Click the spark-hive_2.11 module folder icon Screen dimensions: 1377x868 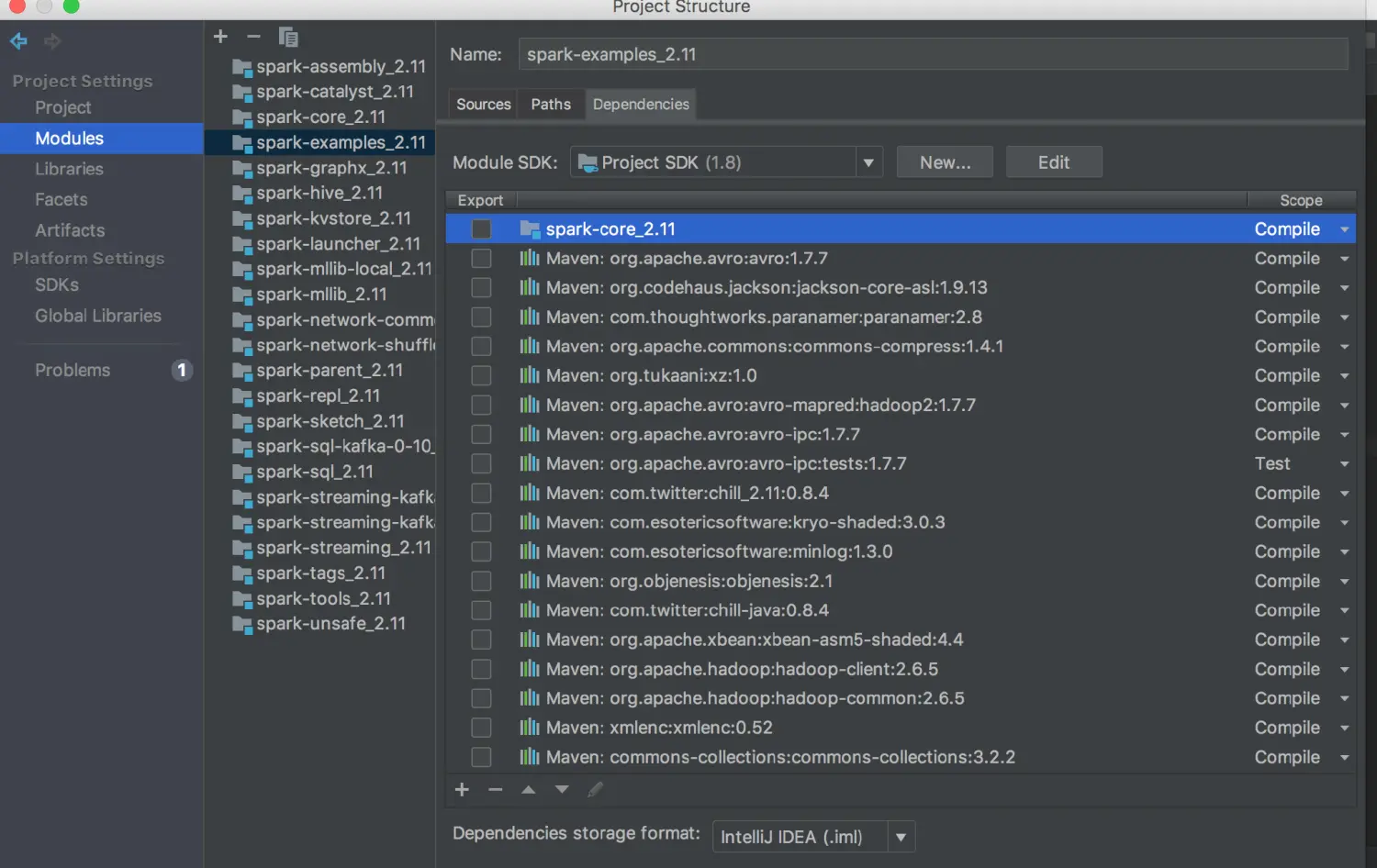(x=242, y=194)
